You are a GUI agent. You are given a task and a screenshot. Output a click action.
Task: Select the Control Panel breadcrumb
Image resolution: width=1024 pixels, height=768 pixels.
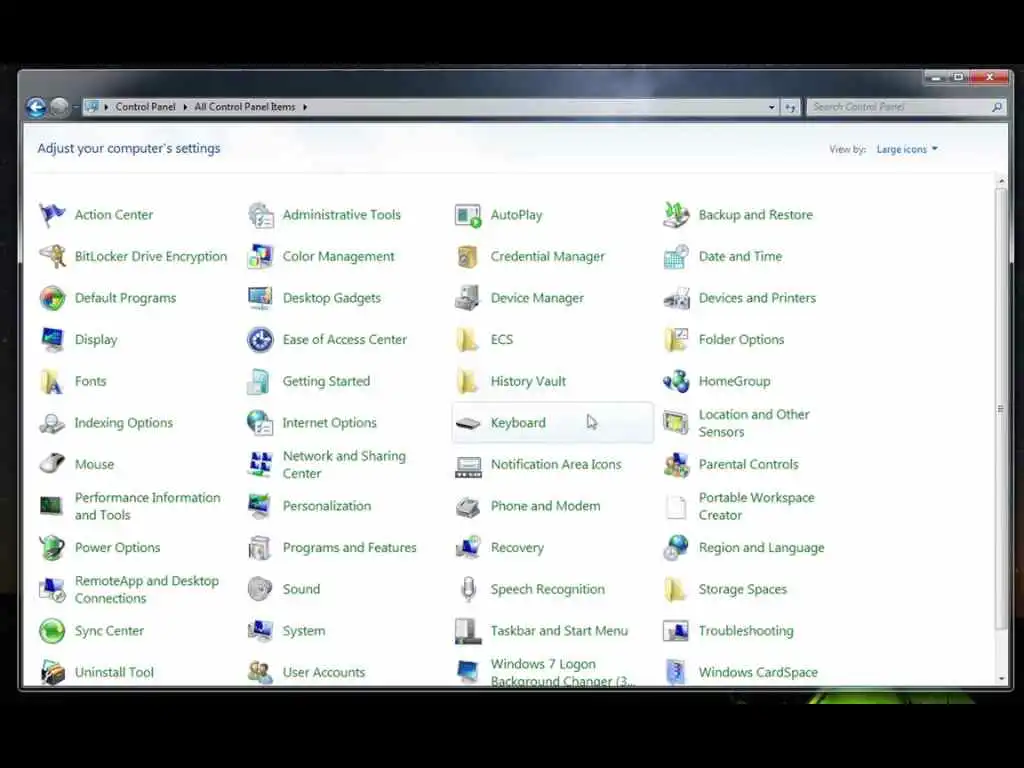pyautogui.click(x=145, y=107)
